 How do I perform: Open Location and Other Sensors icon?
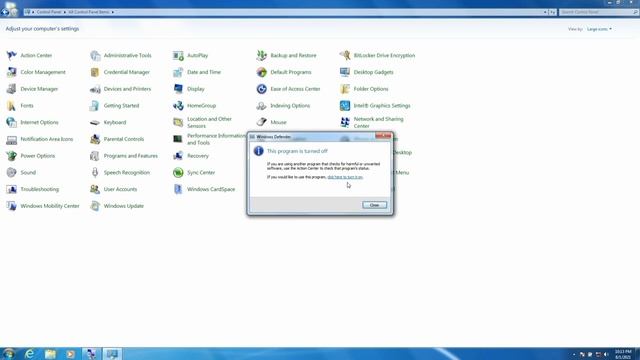pos(178,122)
